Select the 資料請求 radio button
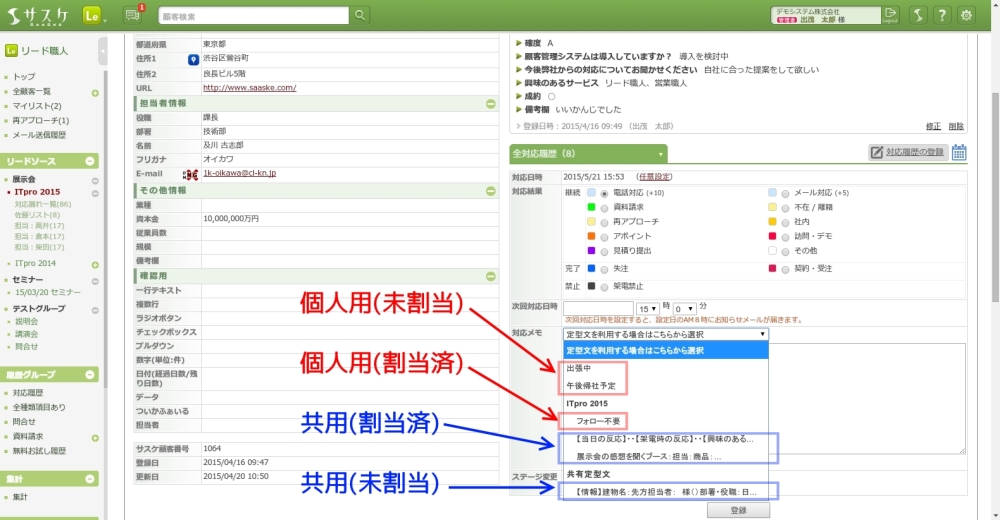 603,207
